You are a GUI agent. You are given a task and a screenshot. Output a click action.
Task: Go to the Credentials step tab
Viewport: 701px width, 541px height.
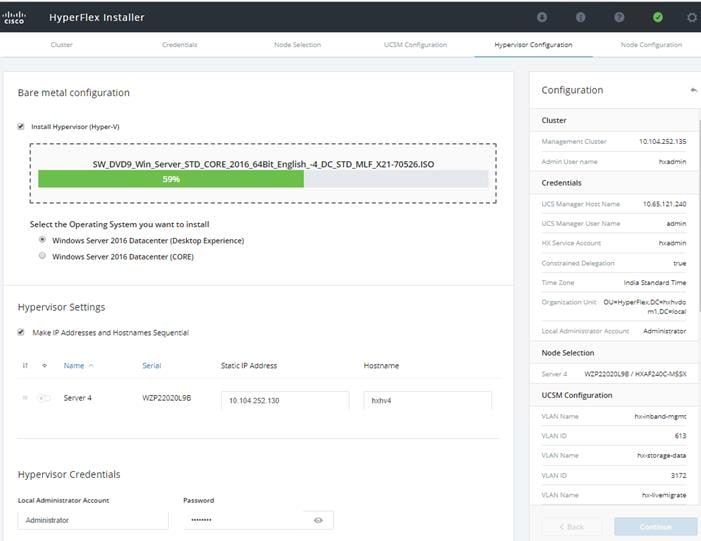(x=180, y=45)
